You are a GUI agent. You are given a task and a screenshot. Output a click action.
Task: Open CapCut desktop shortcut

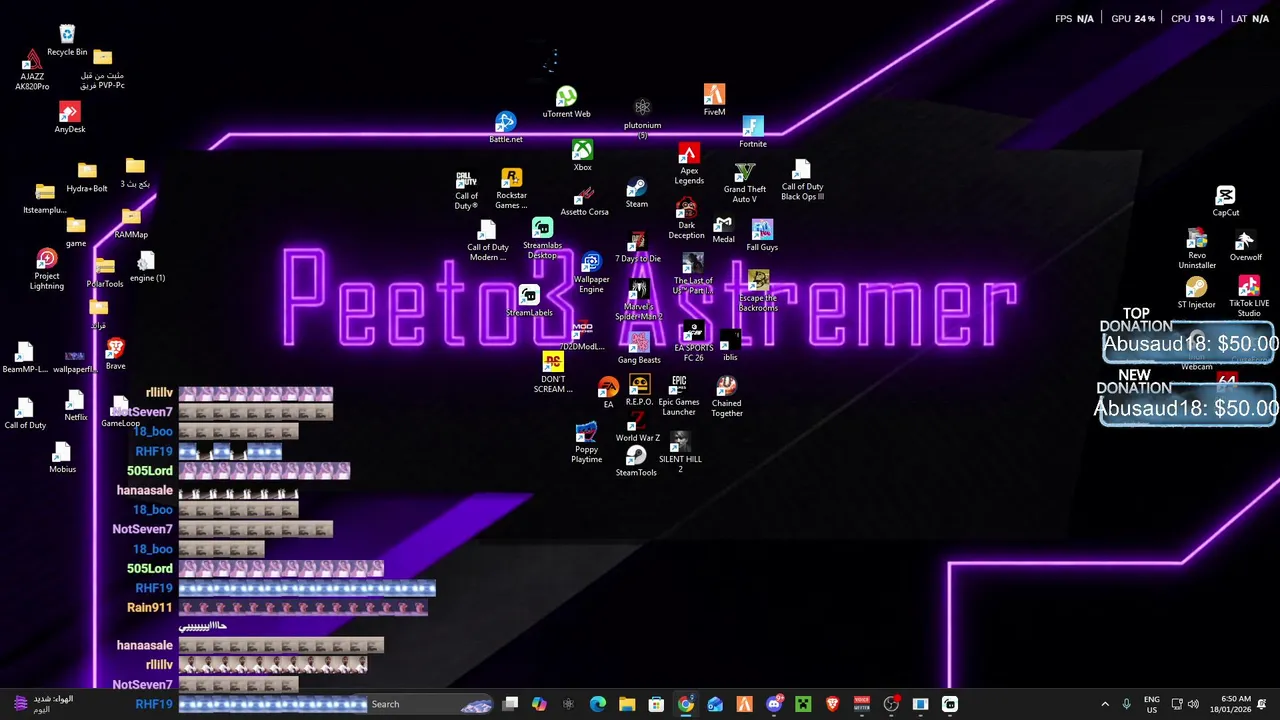tap(1226, 201)
